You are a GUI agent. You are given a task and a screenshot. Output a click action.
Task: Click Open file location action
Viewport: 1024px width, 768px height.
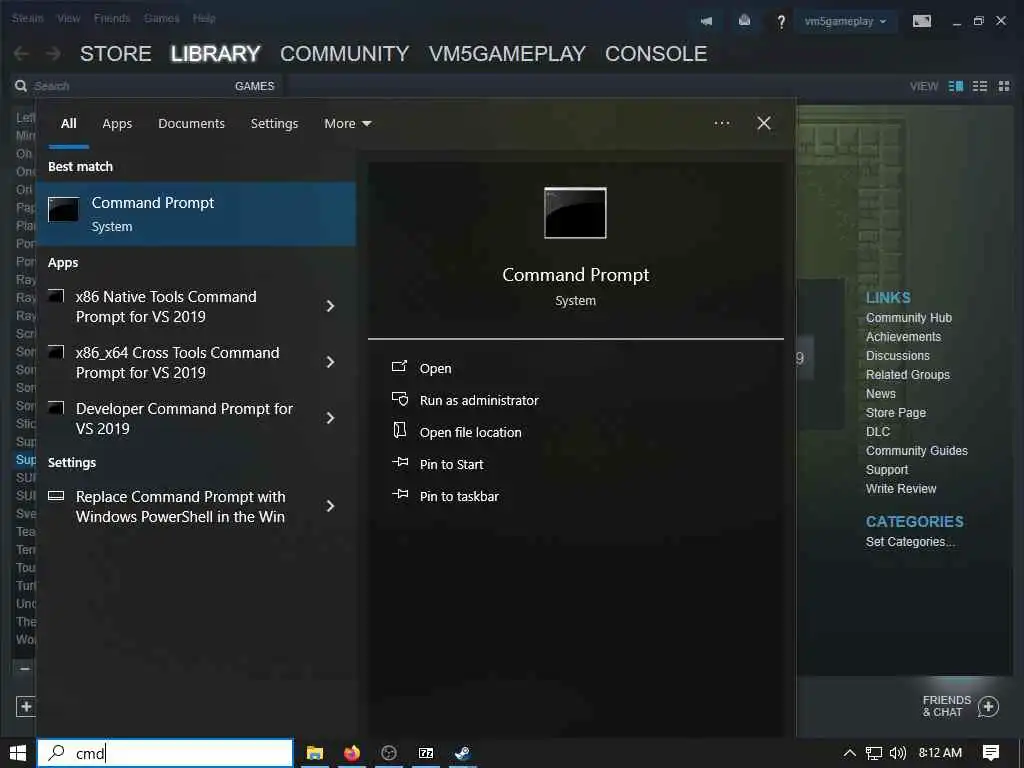click(x=470, y=432)
